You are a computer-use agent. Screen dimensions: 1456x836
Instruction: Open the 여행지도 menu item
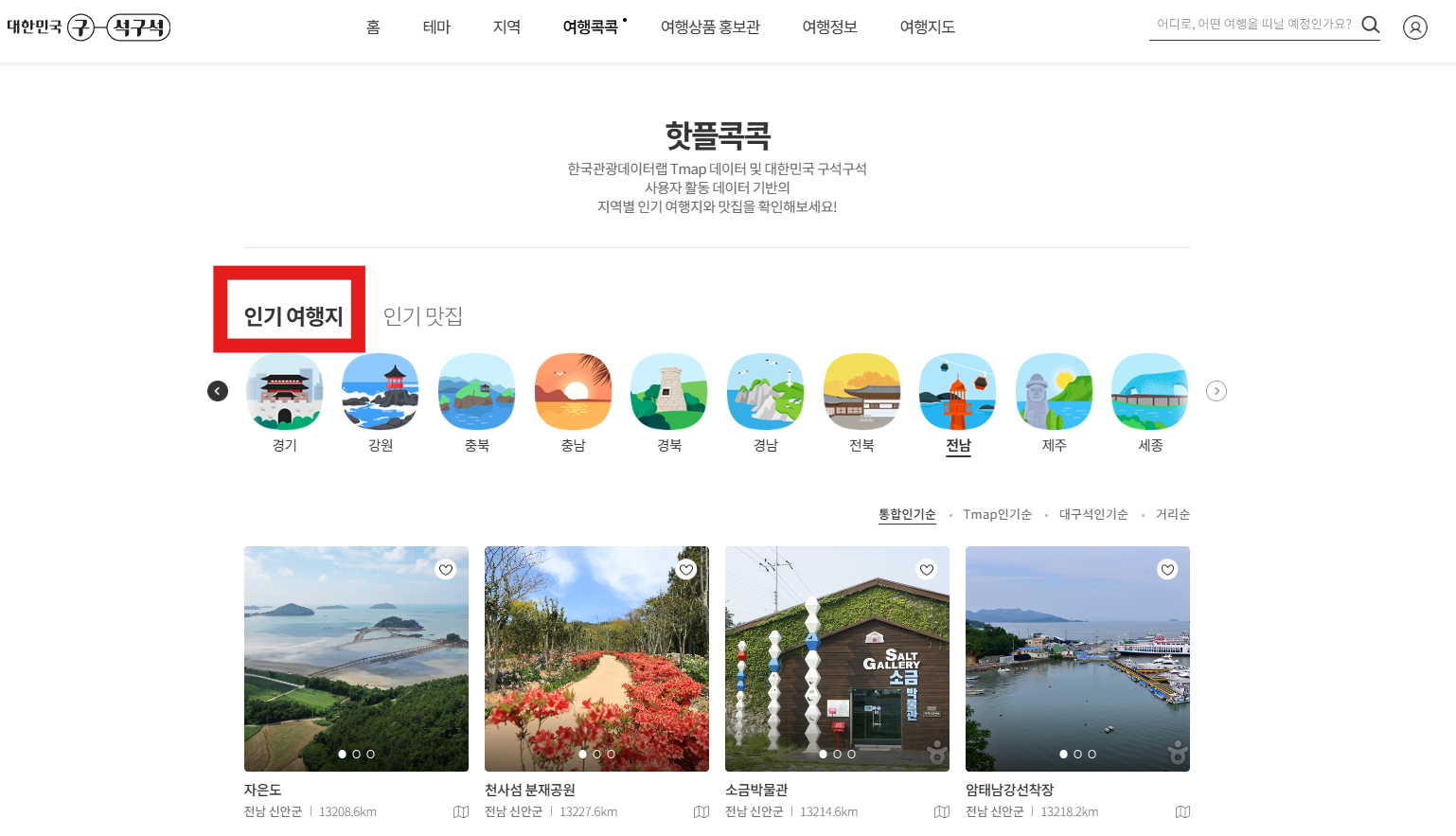pos(926,27)
